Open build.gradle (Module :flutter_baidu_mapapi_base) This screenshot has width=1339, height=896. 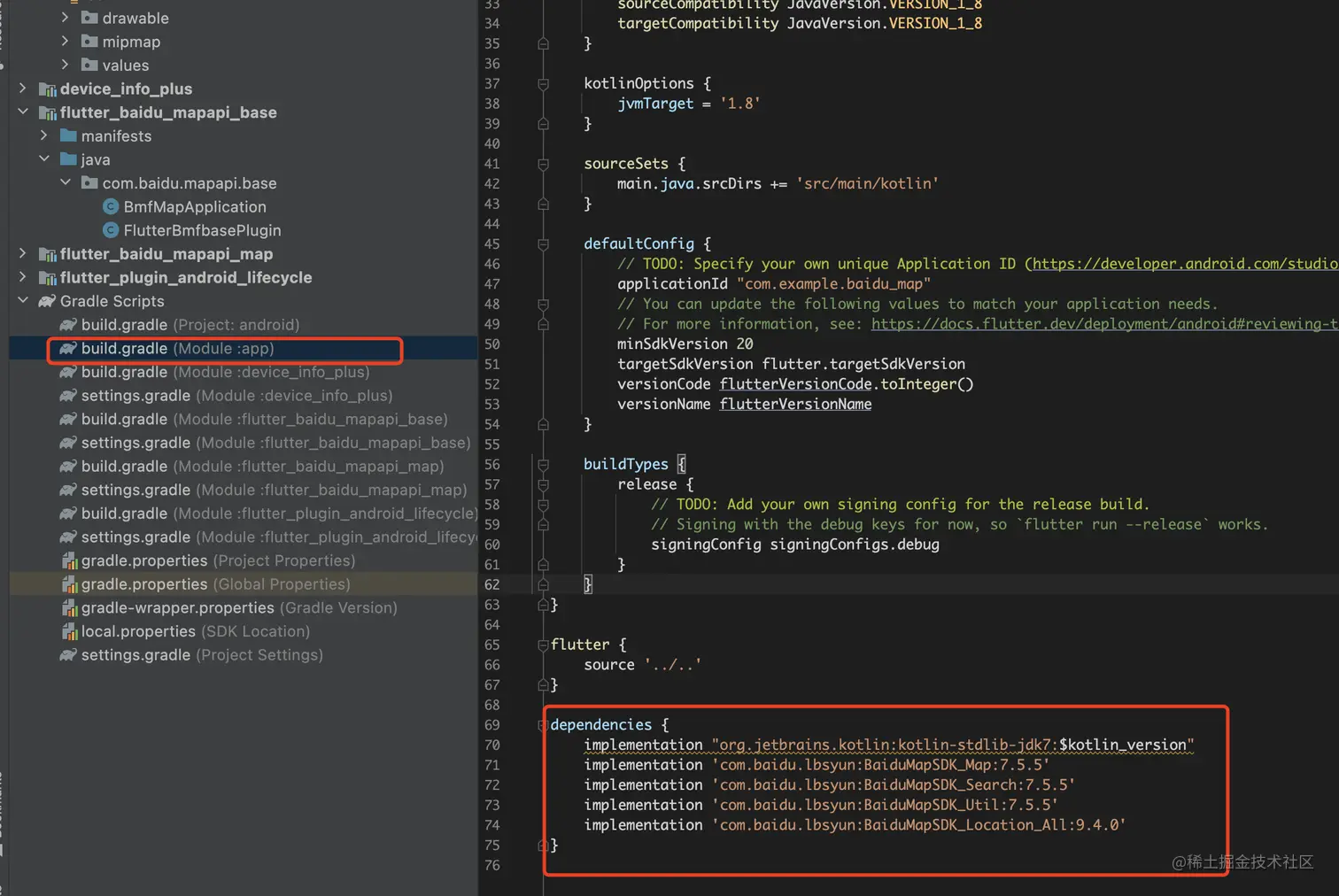point(265,419)
